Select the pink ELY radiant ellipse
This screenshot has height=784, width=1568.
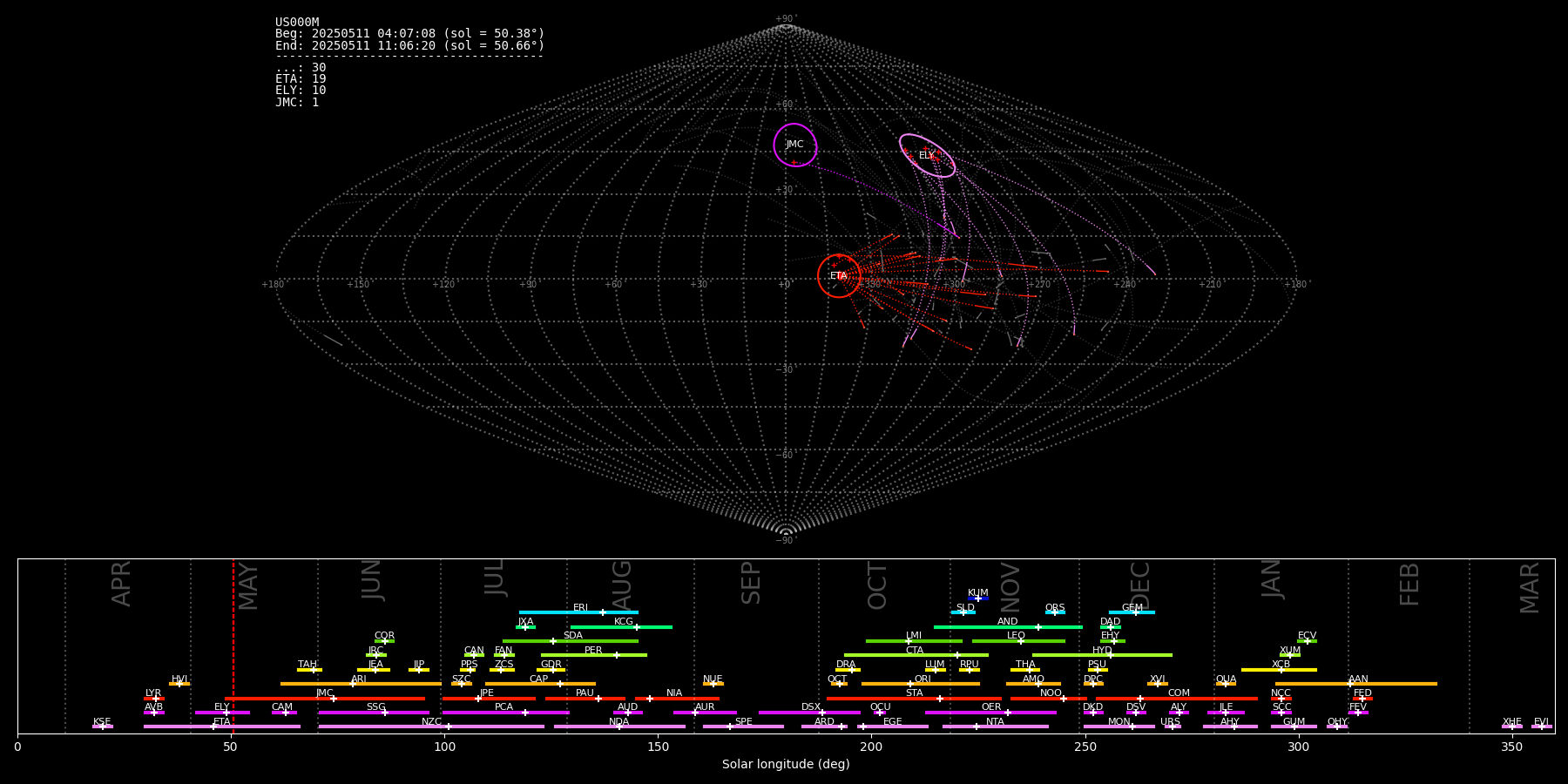tap(927, 156)
